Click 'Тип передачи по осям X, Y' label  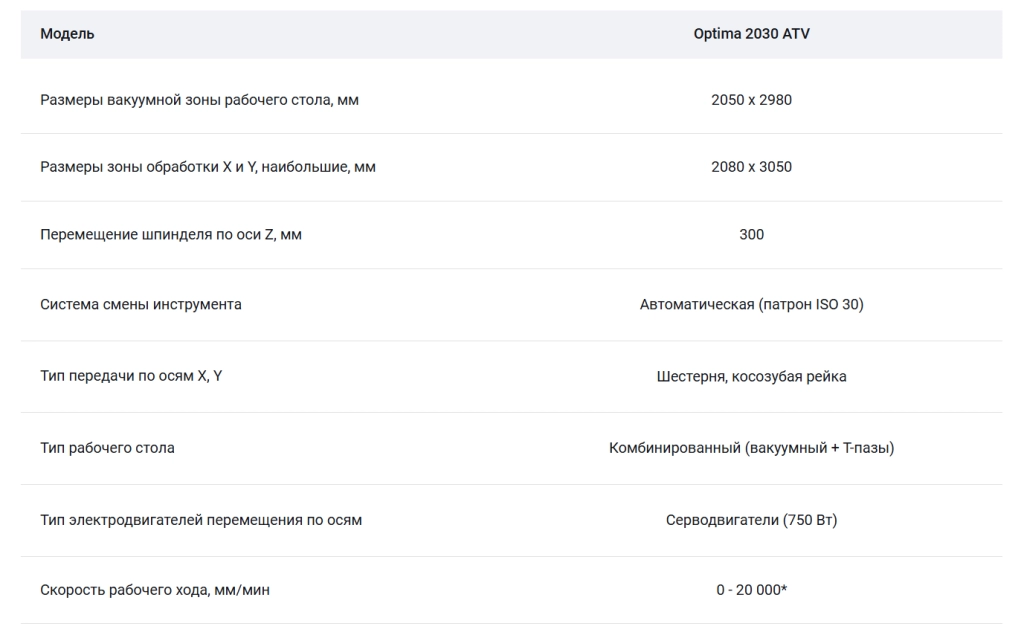131,376
